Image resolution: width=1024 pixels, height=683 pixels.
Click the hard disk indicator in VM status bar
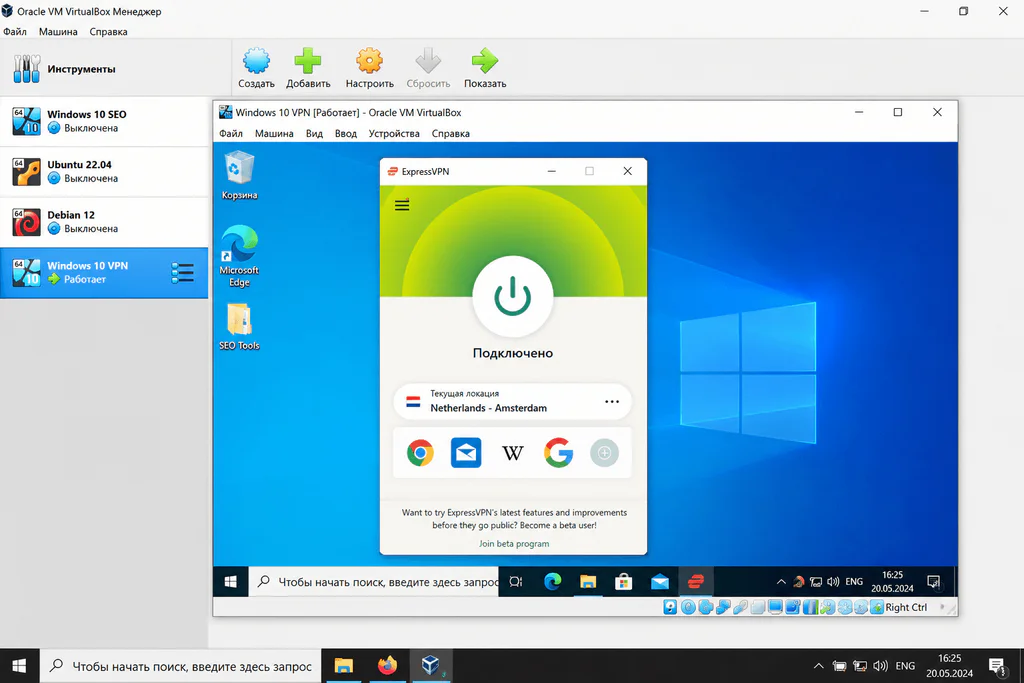click(670, 607)
